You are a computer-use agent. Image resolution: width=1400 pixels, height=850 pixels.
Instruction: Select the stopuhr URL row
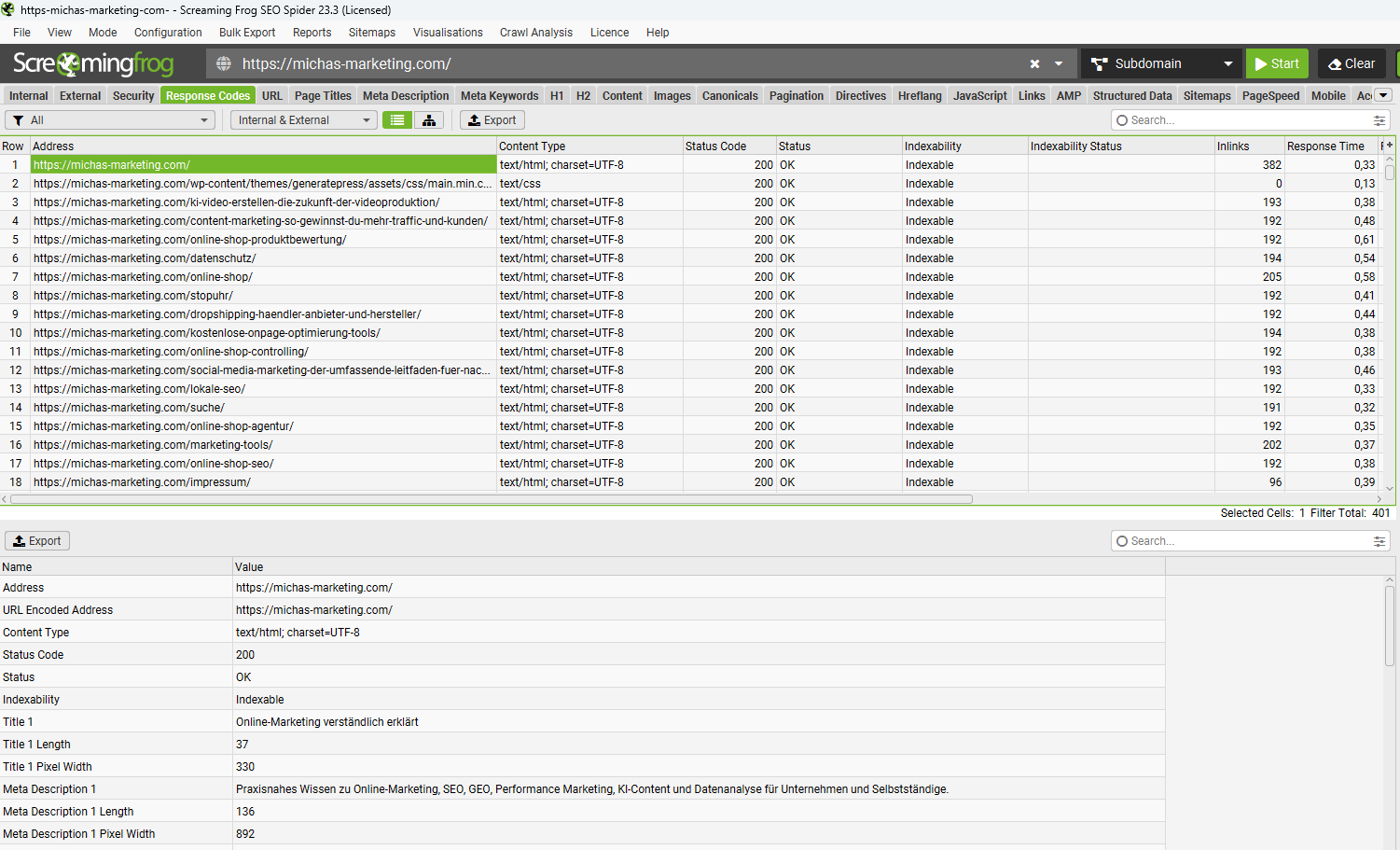(264, 296)
